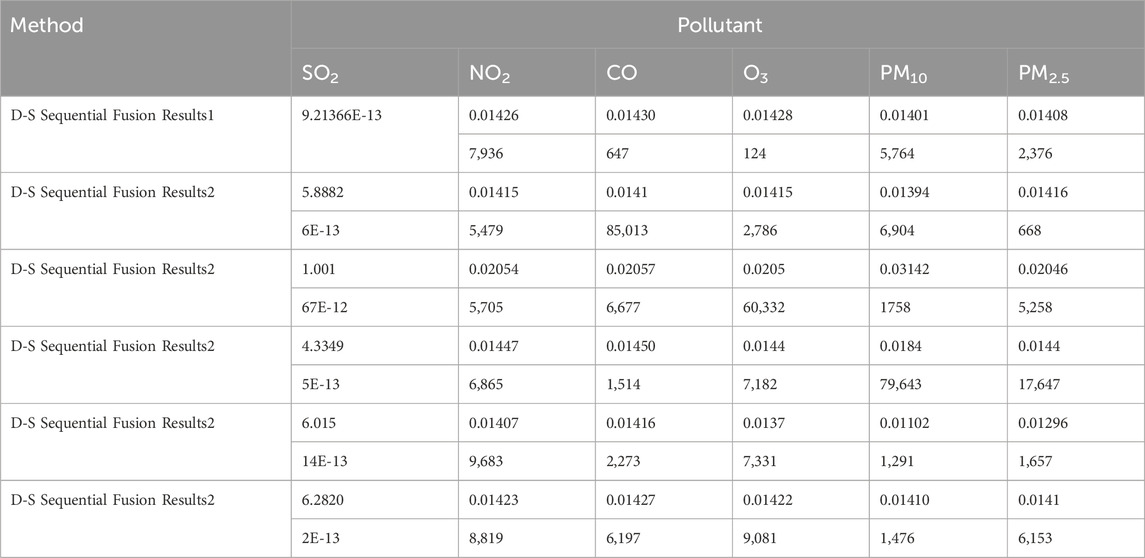Click the Method column header
This screenshot has height=558, width=1145.
47,26
